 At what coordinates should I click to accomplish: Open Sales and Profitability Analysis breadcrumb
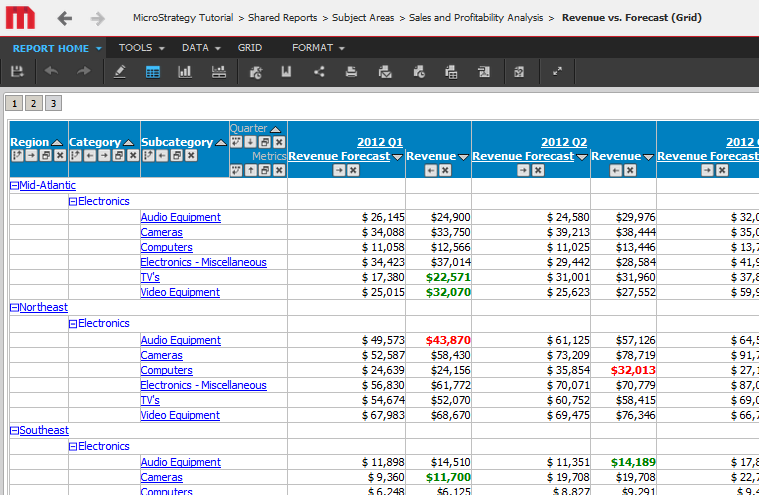point(476,18)
